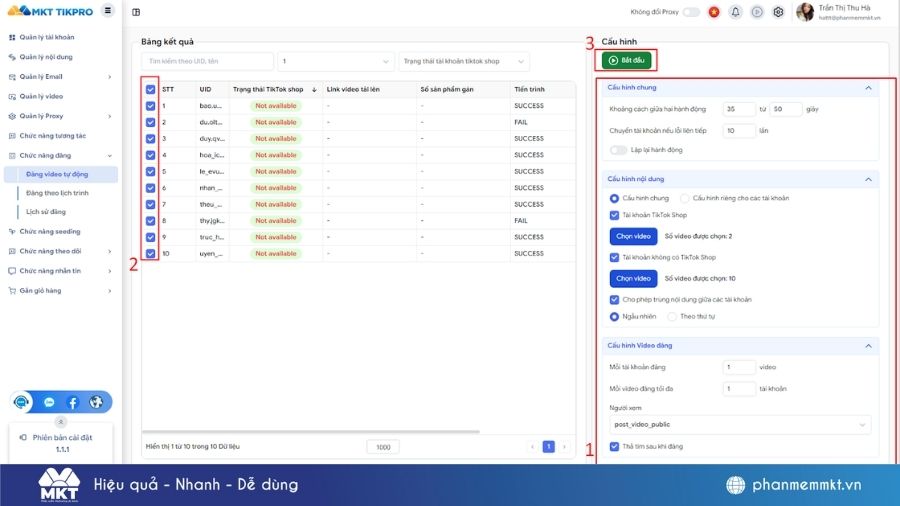Click previous page arrow in pagination

pos(533,446)
